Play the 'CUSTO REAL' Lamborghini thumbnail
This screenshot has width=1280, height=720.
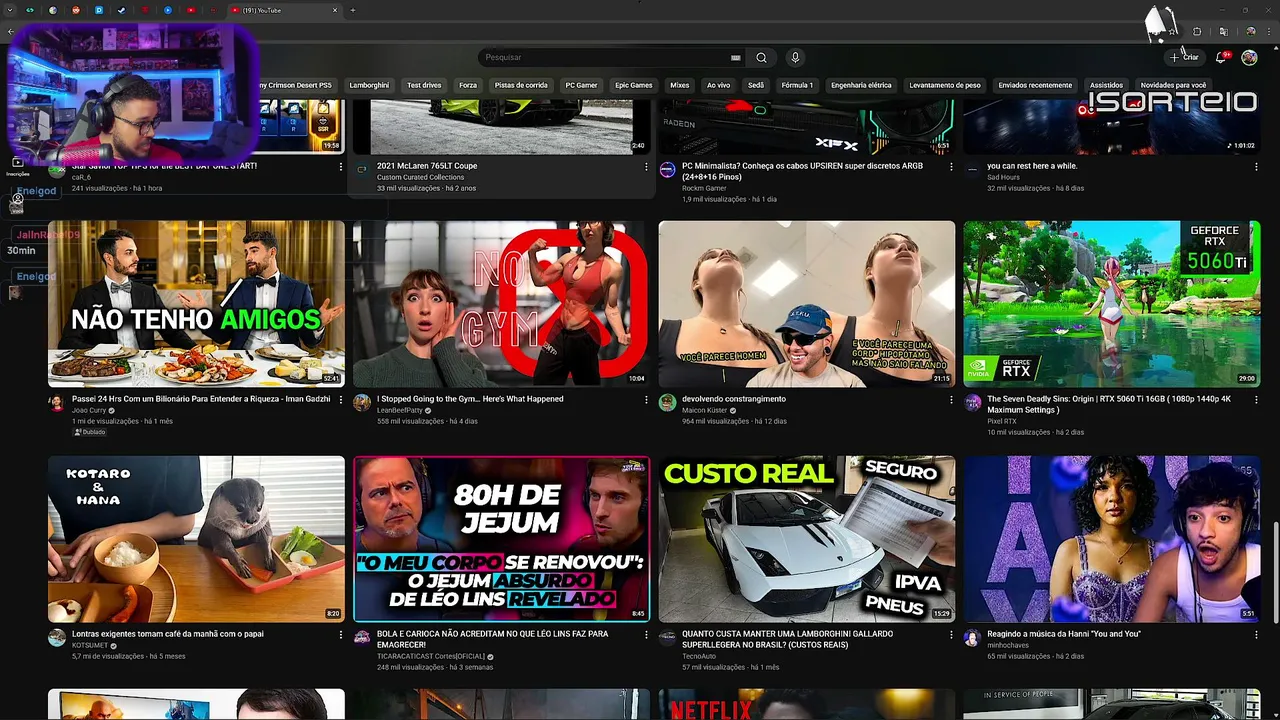pos(807,539)
